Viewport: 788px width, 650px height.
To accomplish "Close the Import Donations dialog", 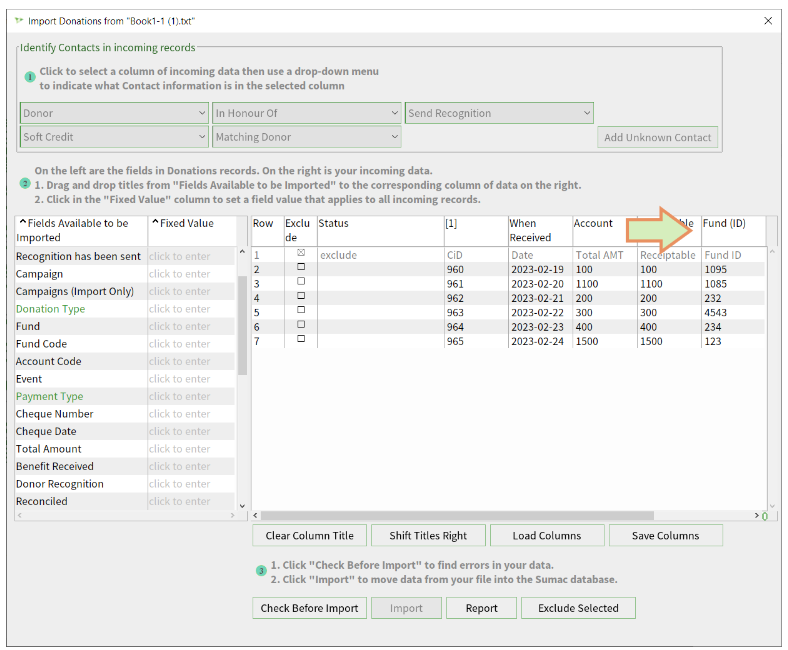I will 768,21.
